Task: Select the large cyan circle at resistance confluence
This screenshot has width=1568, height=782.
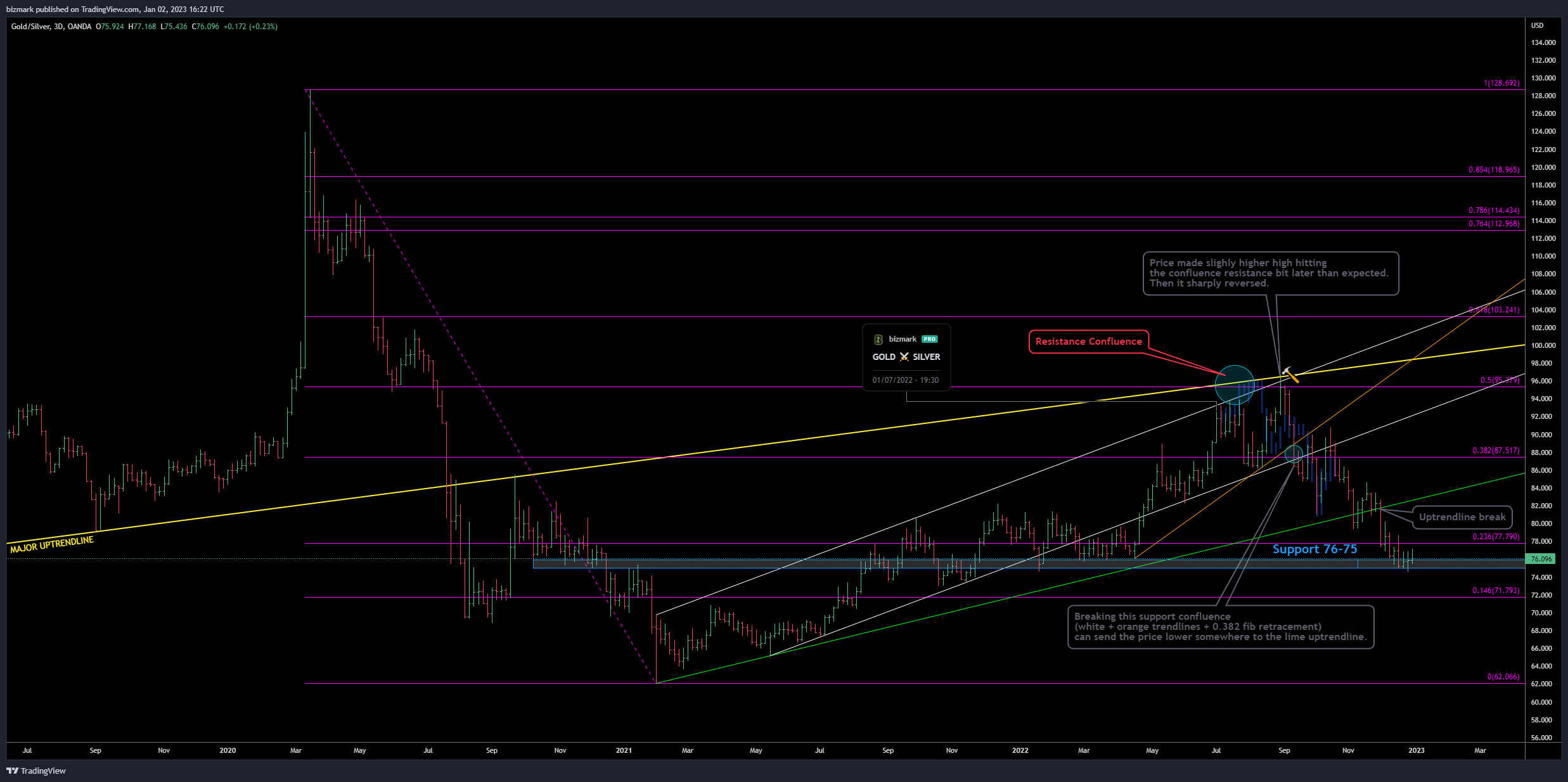Action: click(x=1235, y=385)
